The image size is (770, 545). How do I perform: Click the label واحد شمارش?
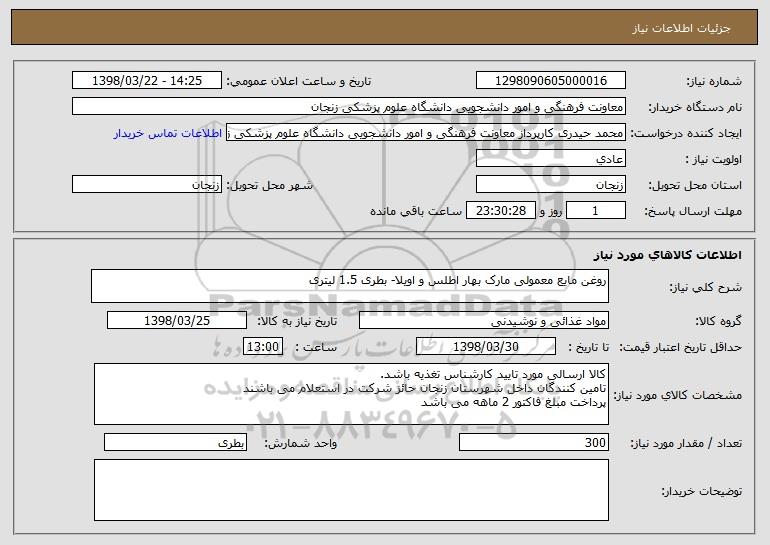point(301,443)
